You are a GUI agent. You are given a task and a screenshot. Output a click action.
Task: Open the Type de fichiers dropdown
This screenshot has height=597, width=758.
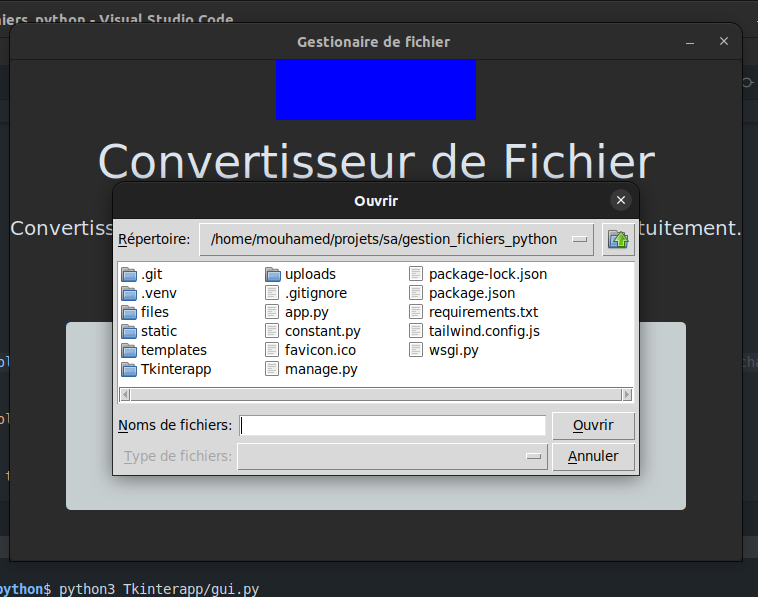click(534, 457)
